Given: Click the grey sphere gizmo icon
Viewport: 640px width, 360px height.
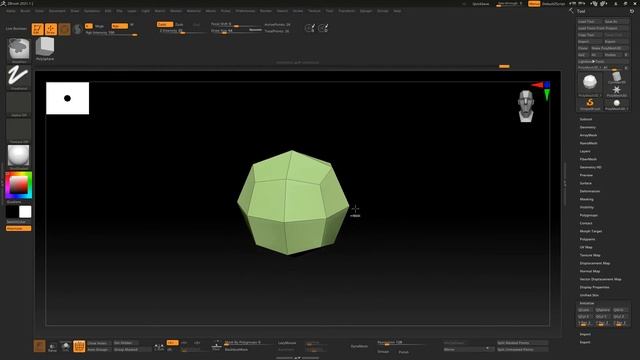Looking at the screenshot, I should pos(77,29).
